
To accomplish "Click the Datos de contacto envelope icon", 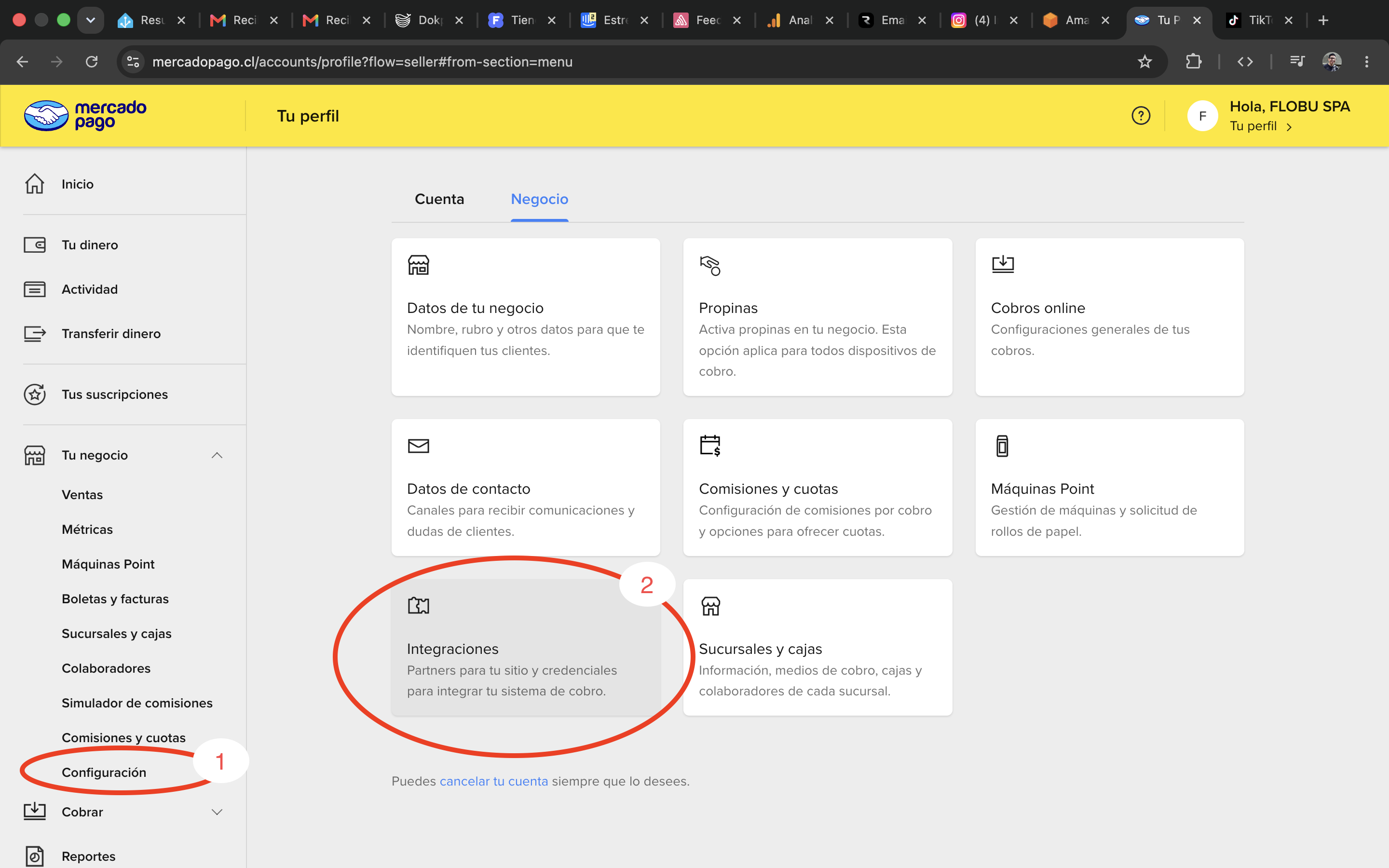I will point(419,446).
